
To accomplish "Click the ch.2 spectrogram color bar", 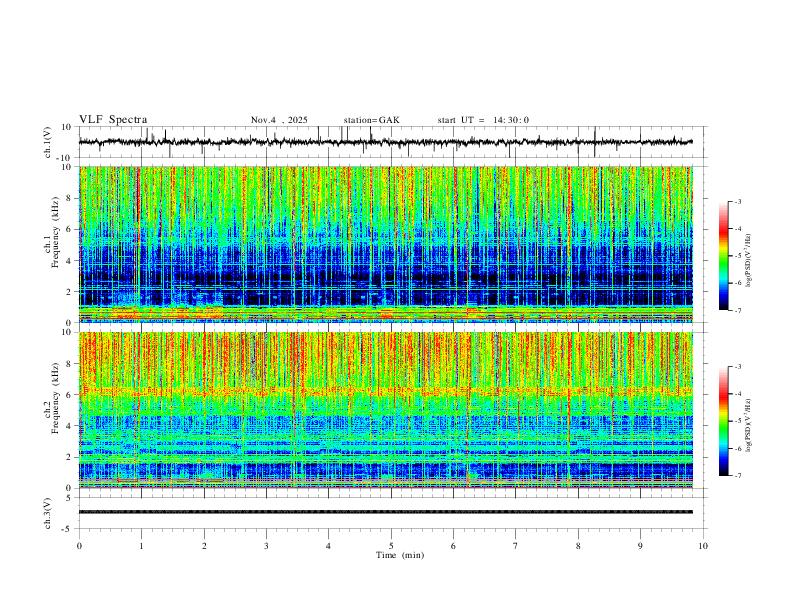I will 723,421.
